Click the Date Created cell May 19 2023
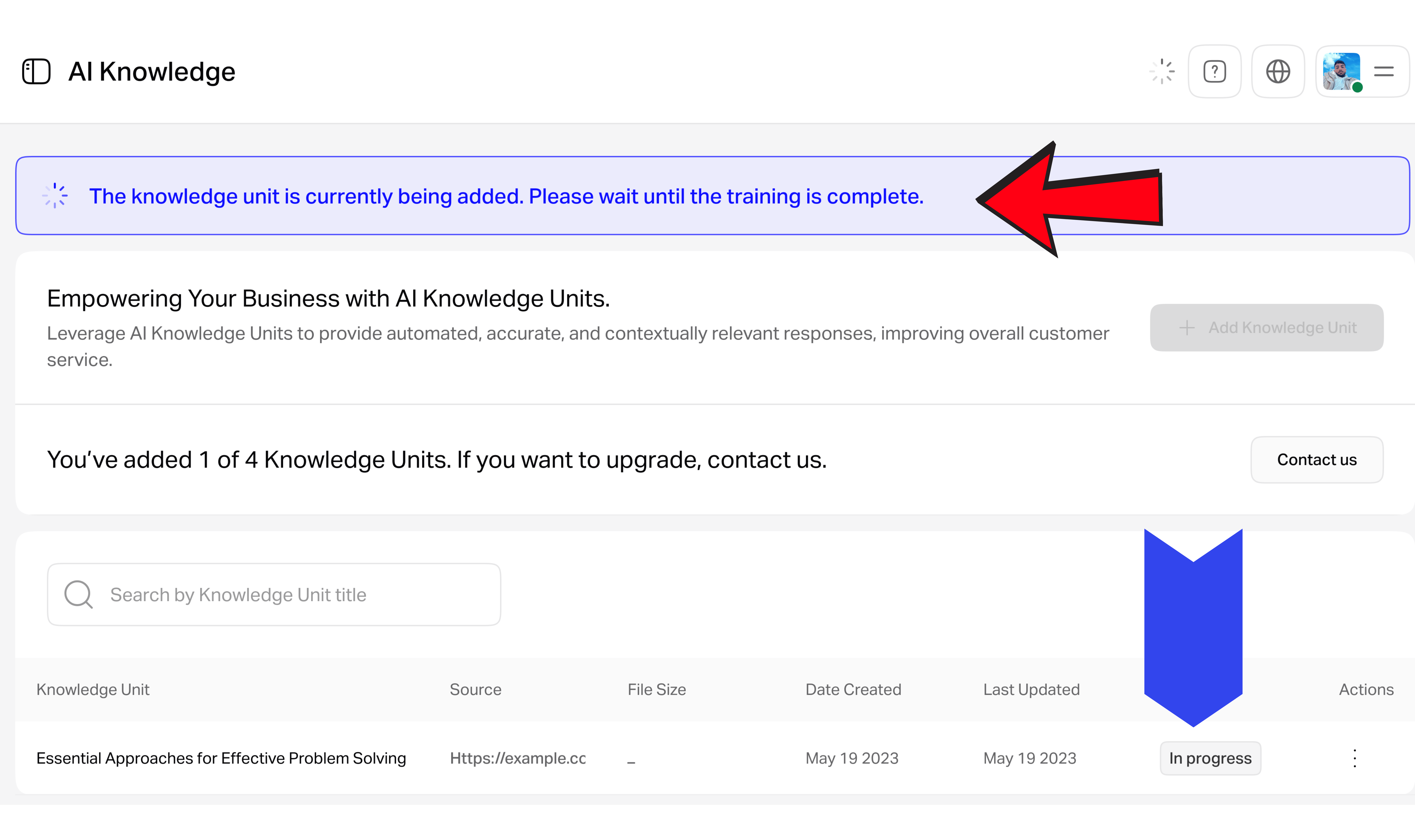Image resolution: width=1415 pixels, height=840 pixels. (852, 758)
